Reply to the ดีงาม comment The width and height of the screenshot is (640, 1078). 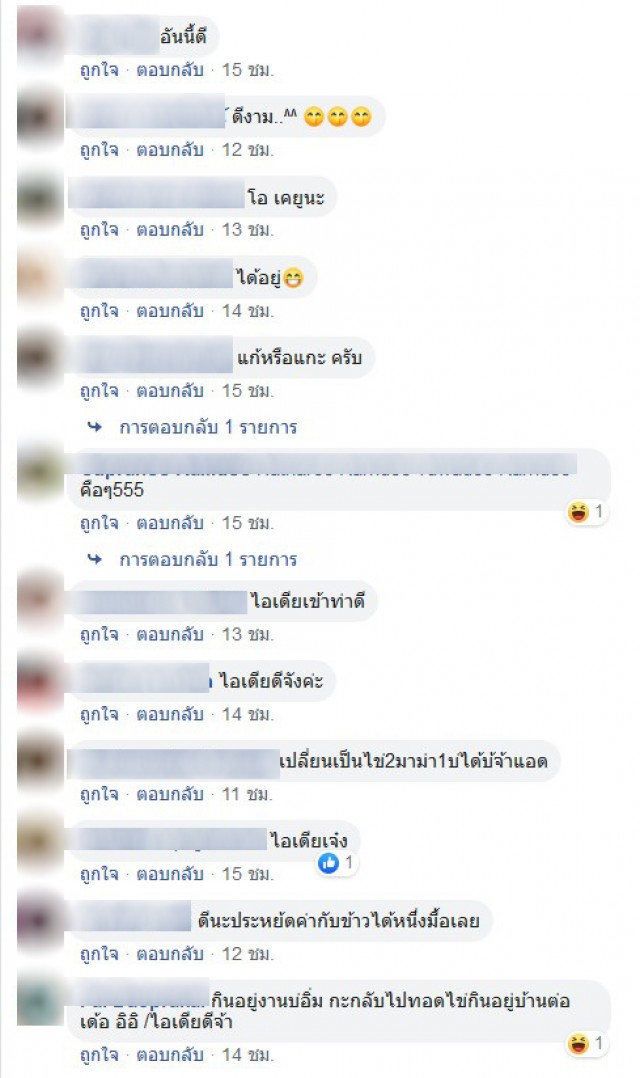click(170, 150)
